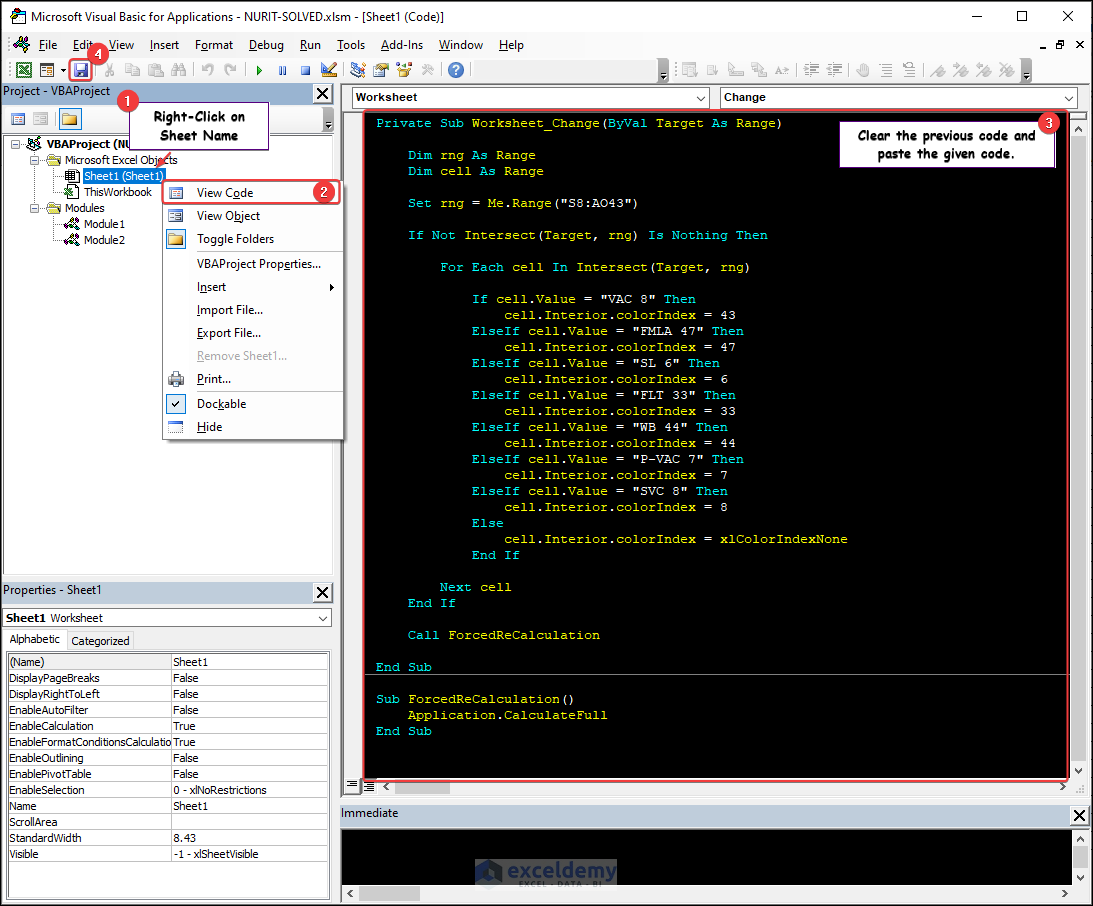Click the Reset (stop) square icon
This screenshot has width=1093, height=906.
[x=305, y=70]
